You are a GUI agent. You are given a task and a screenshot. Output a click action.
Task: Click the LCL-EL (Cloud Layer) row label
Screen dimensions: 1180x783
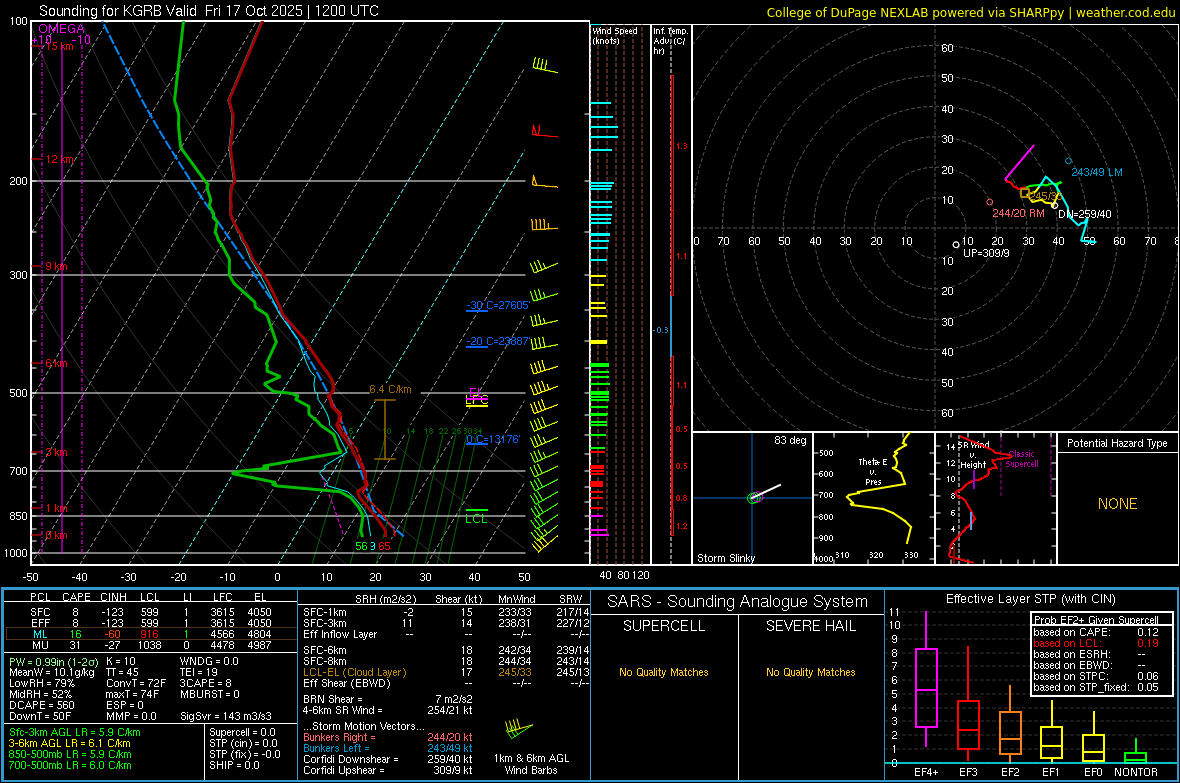[x=354, y=672]
